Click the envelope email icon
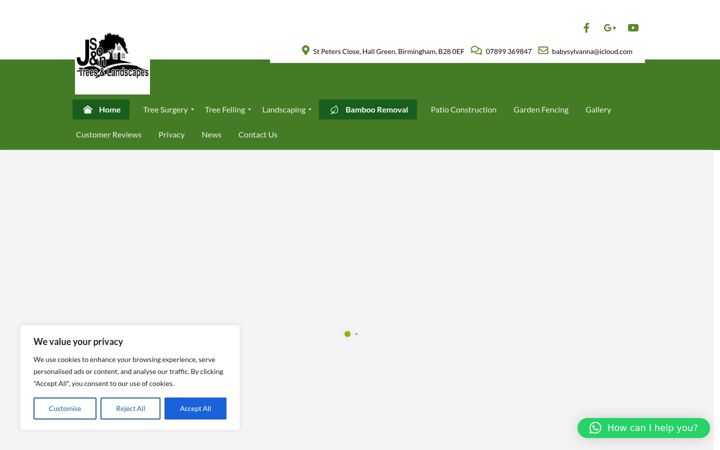The width and height of the screenshot is (720, 450). [x=543, y=50]
